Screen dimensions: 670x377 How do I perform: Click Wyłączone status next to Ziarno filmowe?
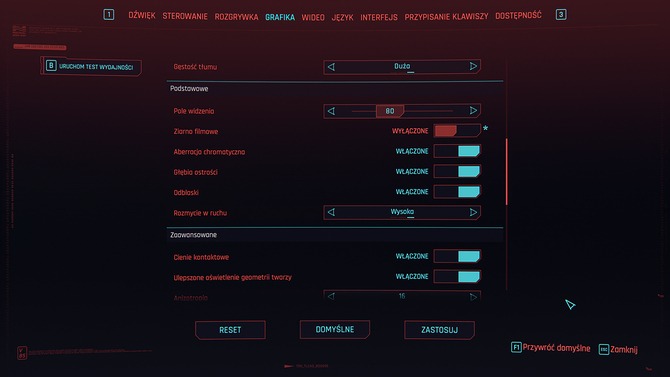(410, 131)
